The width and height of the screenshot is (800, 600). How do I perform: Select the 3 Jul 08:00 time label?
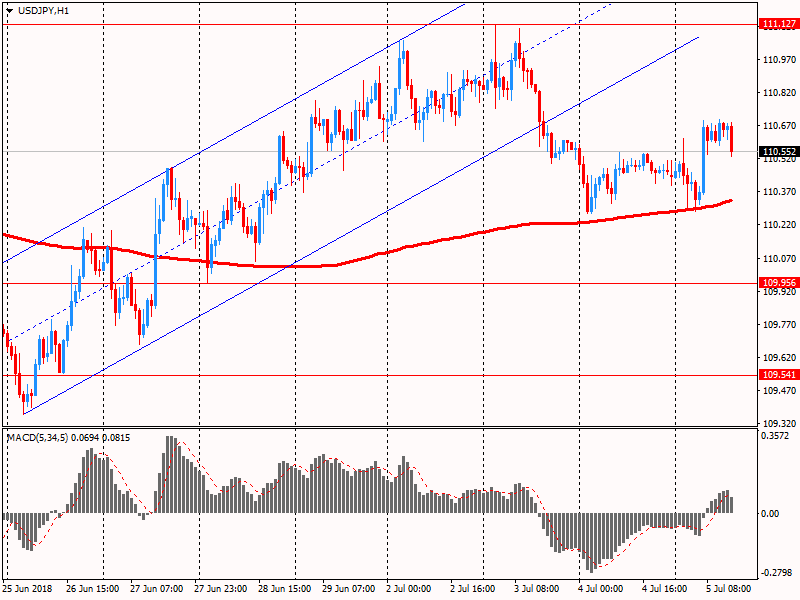click(x=537, y=589)
